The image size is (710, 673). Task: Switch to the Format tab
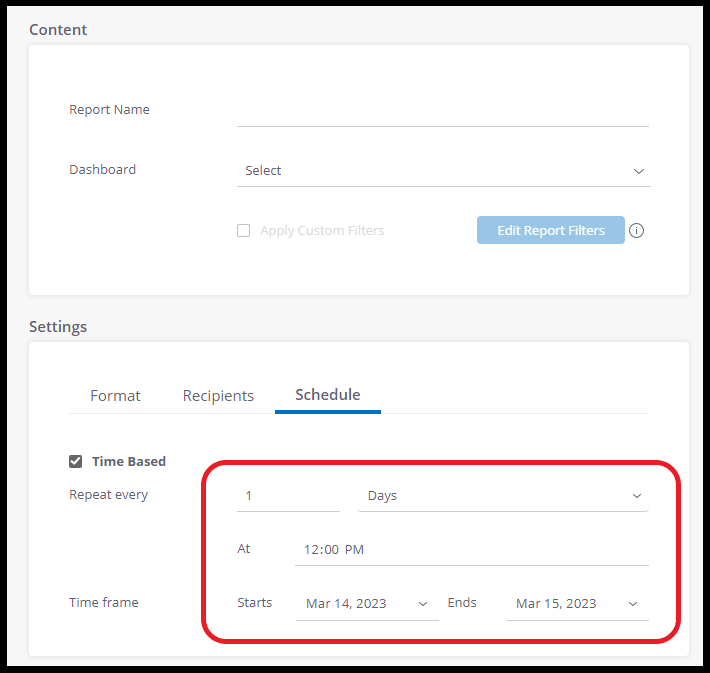coord(115,396)
